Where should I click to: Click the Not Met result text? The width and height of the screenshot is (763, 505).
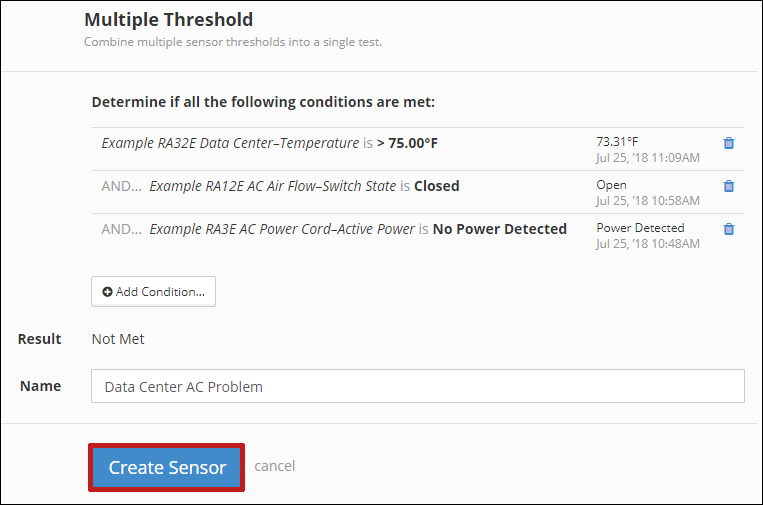pos(118,339)
